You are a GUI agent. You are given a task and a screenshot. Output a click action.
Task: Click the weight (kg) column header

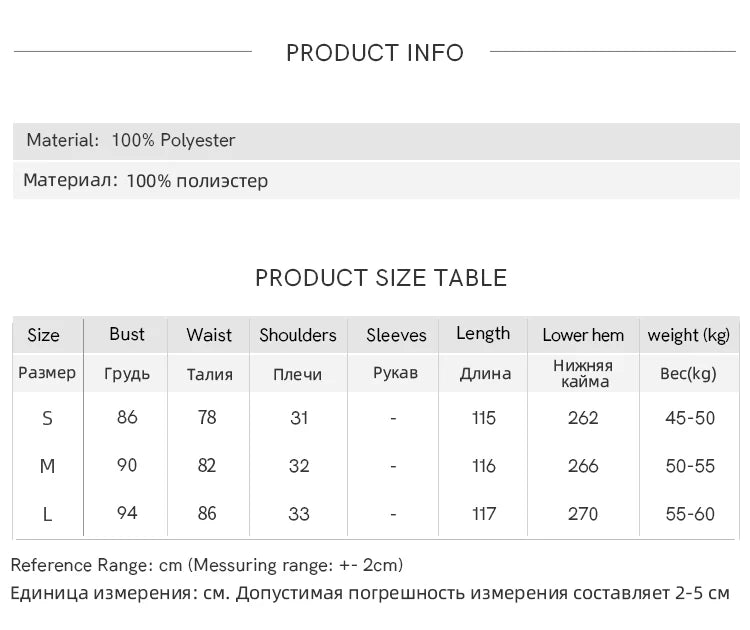click(x=689, y=335)
